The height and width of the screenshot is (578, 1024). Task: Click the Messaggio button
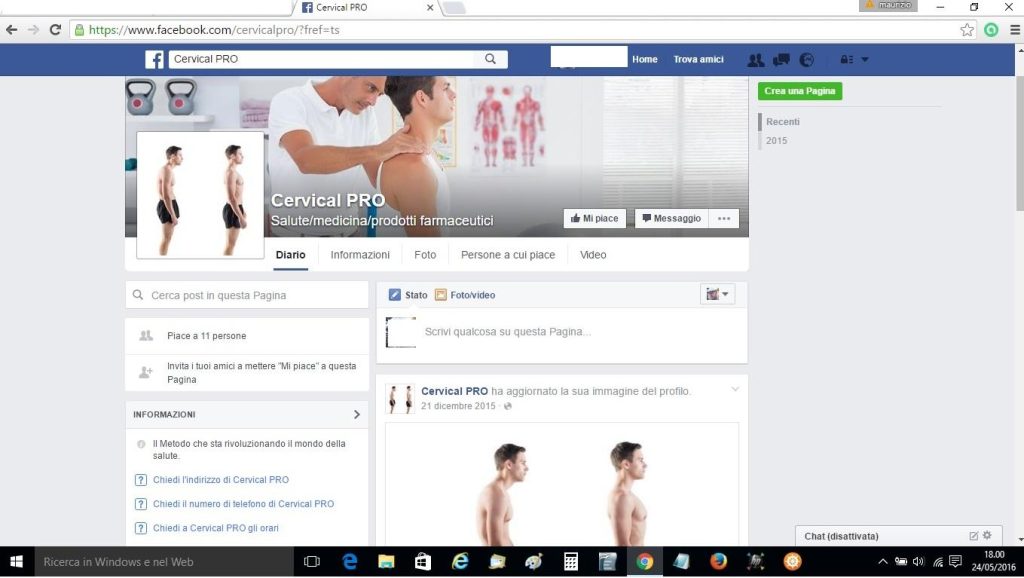point(671,218)
